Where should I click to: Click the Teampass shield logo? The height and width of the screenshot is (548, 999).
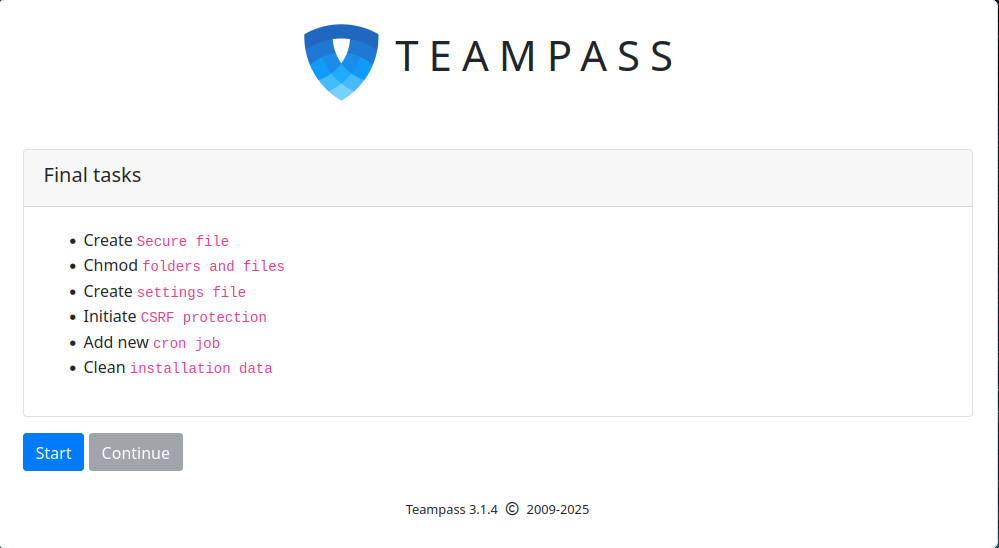pos(341,61)
